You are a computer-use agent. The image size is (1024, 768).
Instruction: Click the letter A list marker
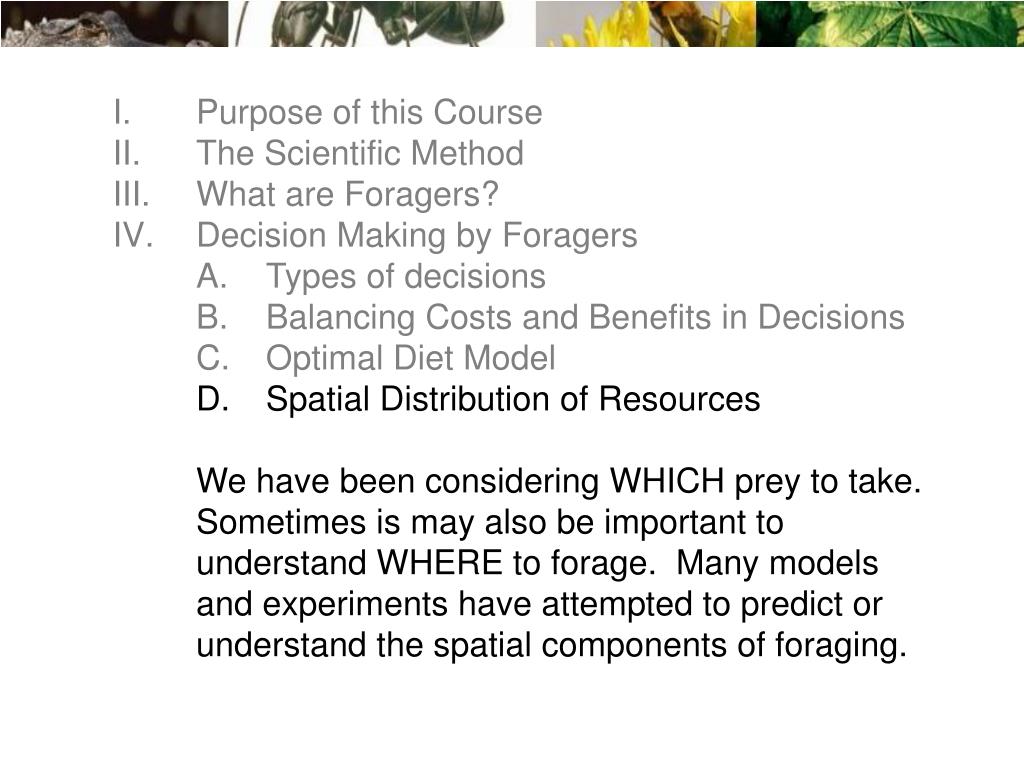pos(212,276)
